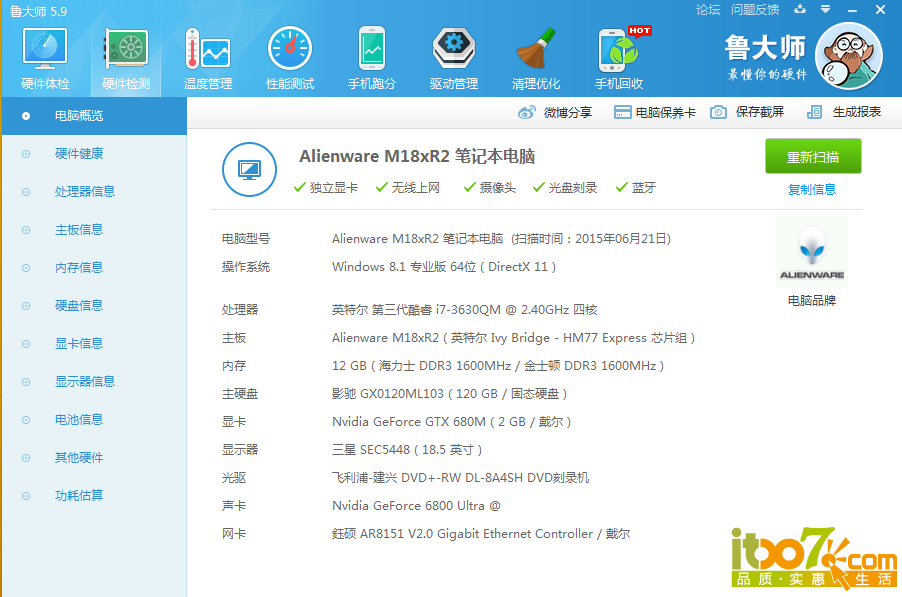The width and height of the screenshot is (902, 597).
Task: Click the 影驰 GX0120ML103 disk text
Action: (449, 394)
